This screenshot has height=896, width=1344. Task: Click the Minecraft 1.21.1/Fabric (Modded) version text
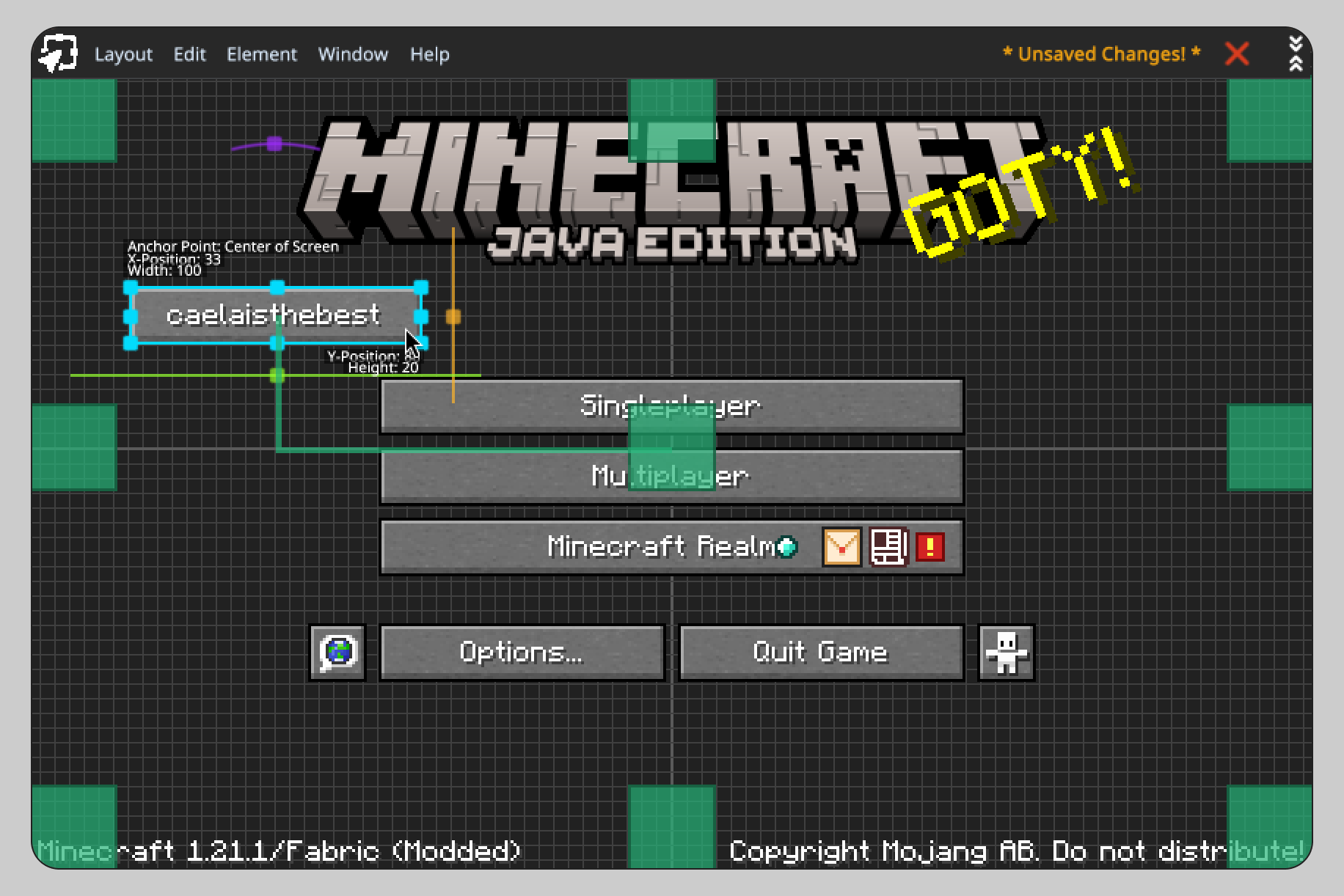tap(279, 851)
